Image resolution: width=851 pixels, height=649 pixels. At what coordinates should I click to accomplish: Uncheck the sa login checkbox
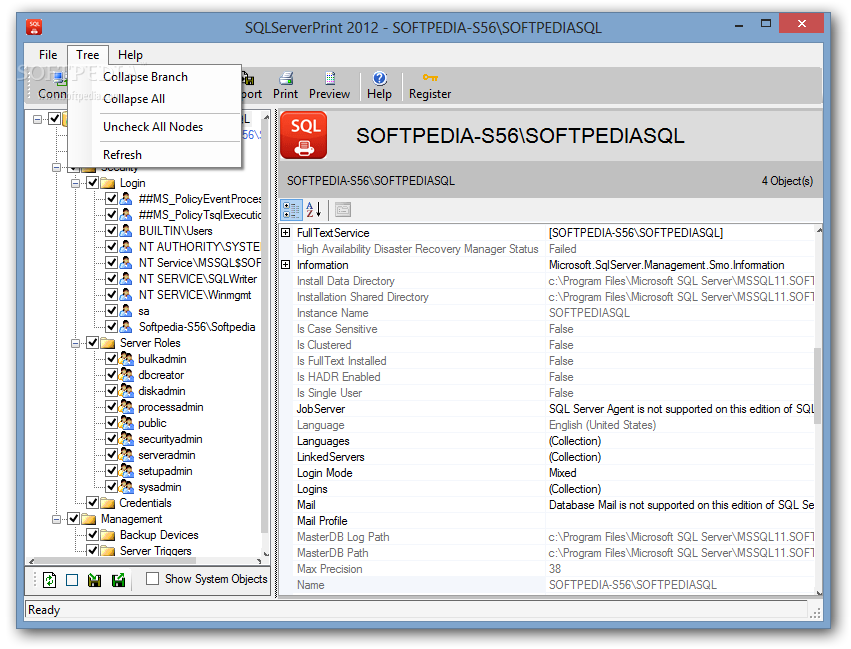point(111,311)
